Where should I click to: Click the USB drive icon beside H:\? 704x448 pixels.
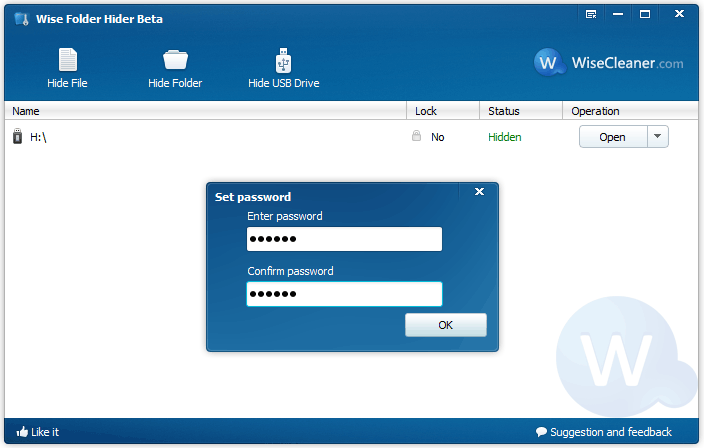[x=17, y=137]
